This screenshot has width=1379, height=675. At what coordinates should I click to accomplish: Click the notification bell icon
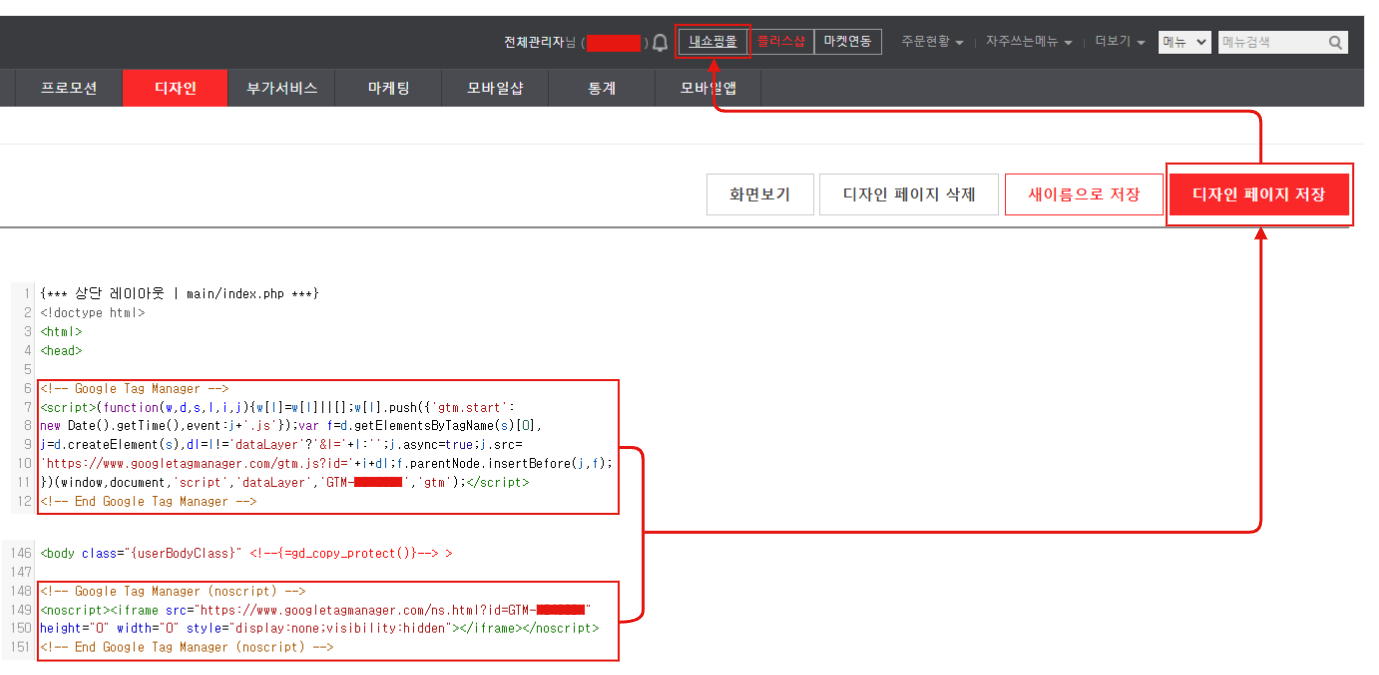point(660,43)
